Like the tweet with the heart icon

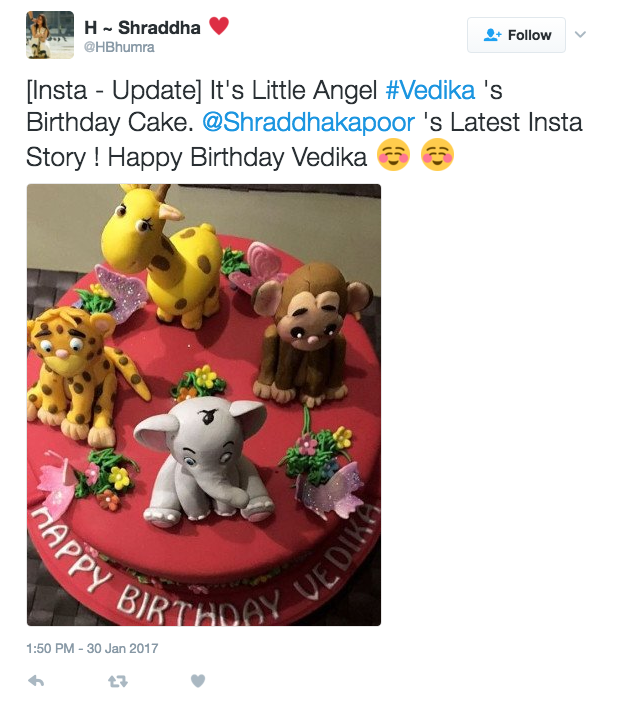pos(198,681)
